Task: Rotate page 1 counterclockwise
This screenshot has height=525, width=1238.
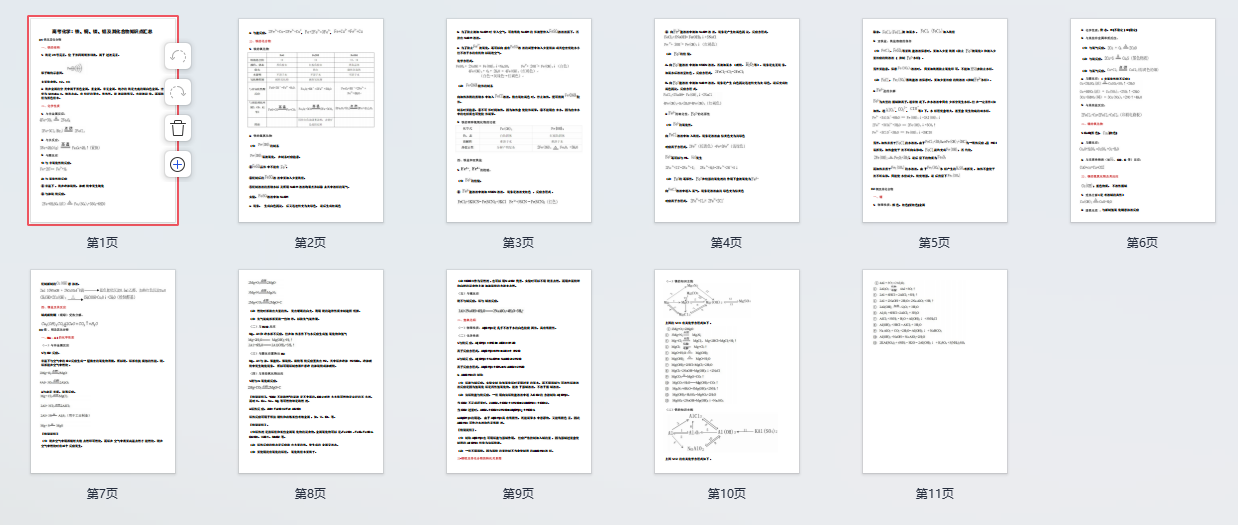Action: 178,56
